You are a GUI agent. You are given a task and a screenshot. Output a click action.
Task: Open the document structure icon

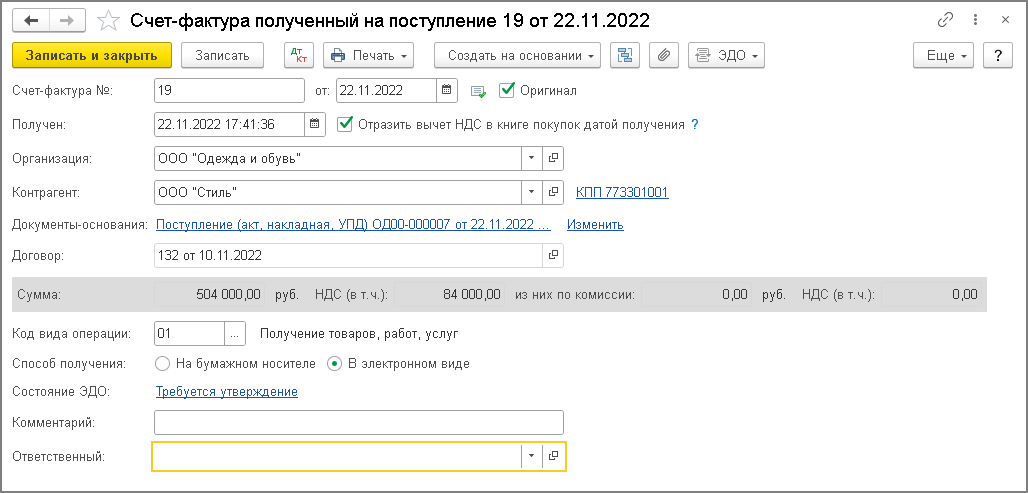coord(627,56)
